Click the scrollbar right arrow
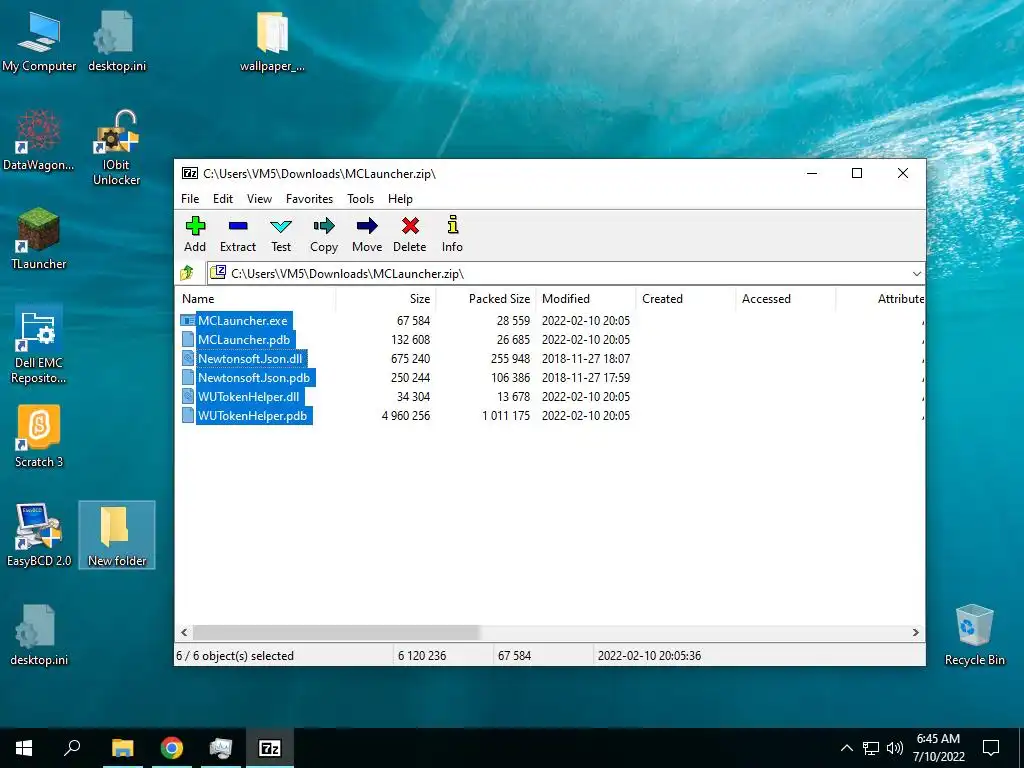1024x768 pixels. (x=916, y=632)
